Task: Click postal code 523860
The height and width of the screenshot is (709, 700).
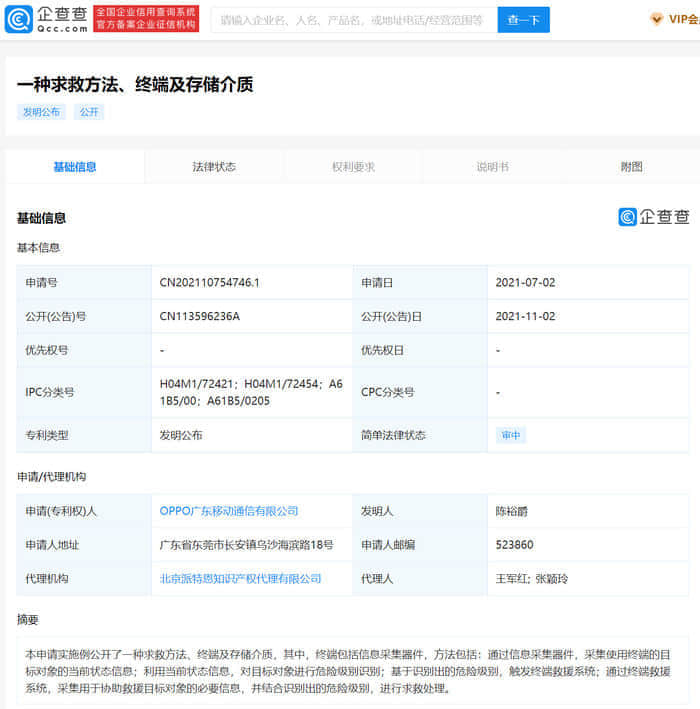Action: pos(515,545)
